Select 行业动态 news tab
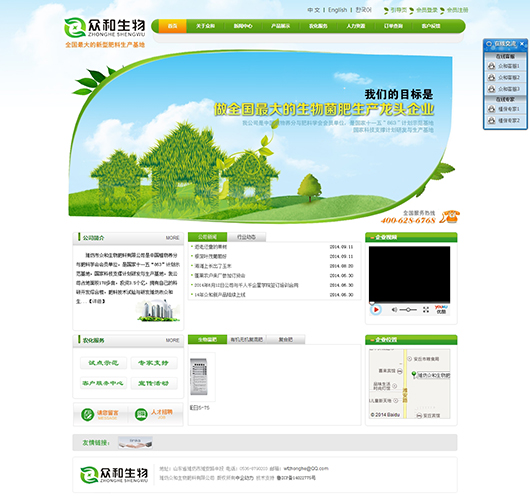 pyautogui.click(x=246, y=237)
